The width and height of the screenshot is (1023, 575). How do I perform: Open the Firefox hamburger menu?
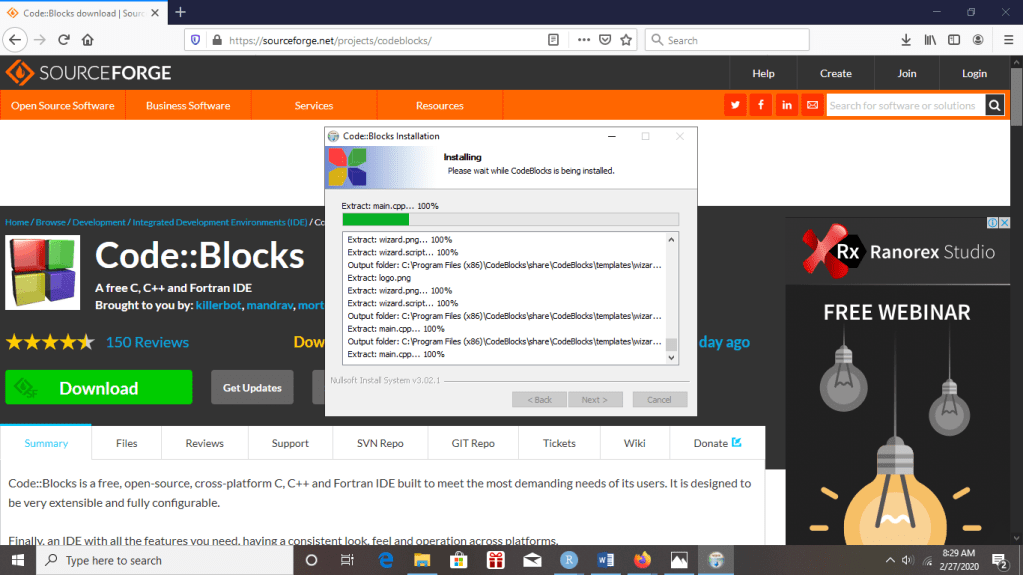point(1003,40)
